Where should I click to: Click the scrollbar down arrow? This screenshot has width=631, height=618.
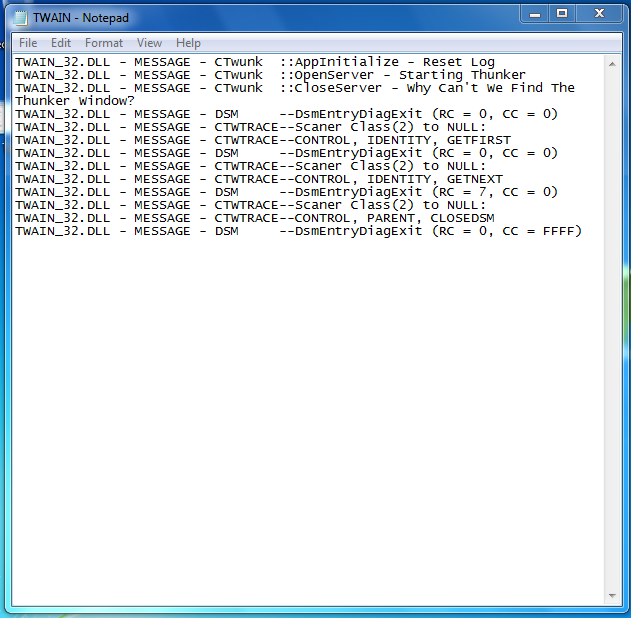click(x=612, y=595)
